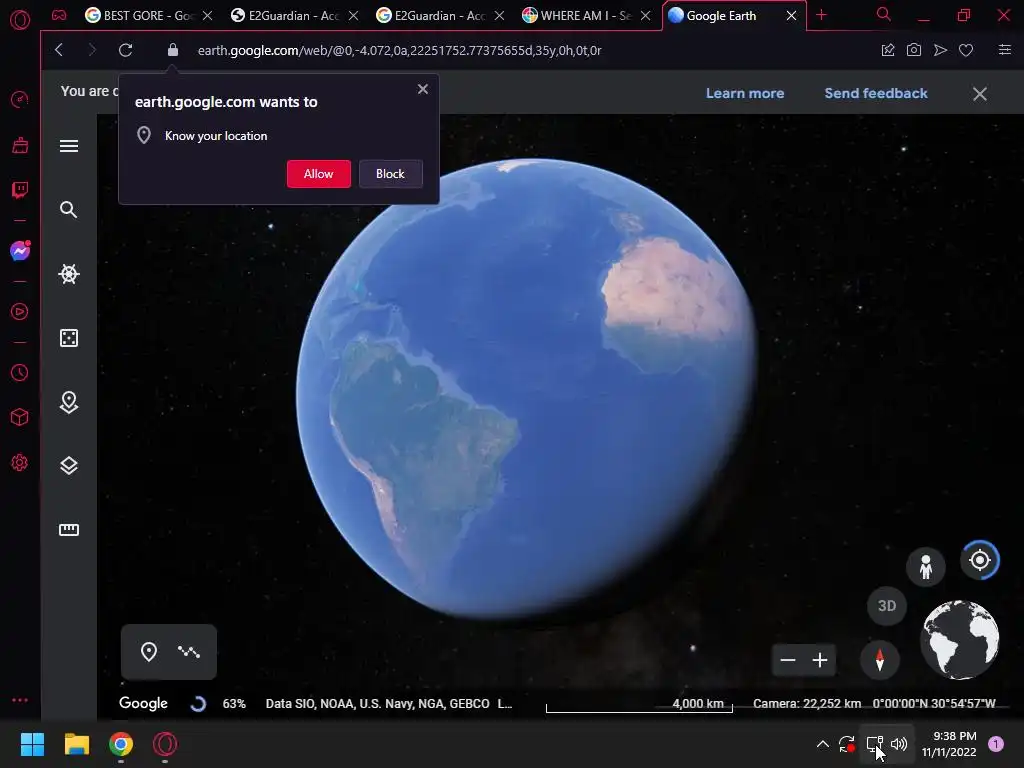
Task: Open sidebar three-dot setup menu
Action: pyautogui.click(x=20, y=699)
